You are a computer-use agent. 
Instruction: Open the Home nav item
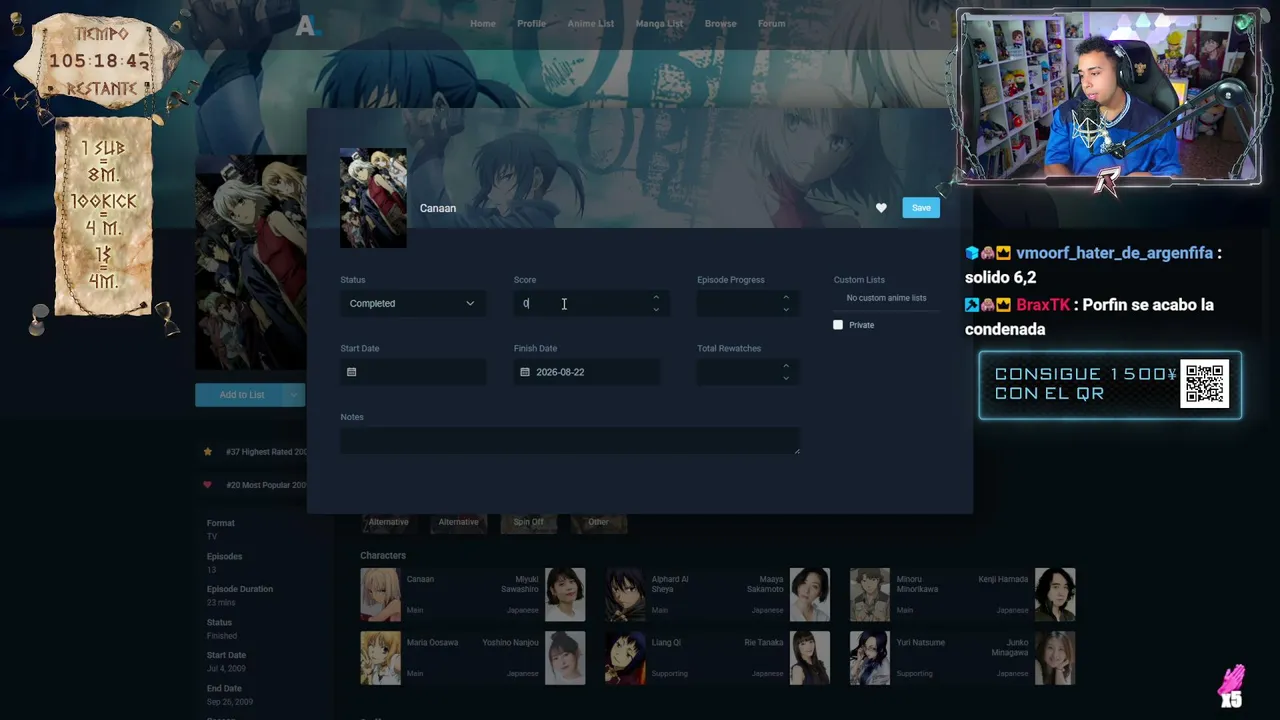click(483, 24)
